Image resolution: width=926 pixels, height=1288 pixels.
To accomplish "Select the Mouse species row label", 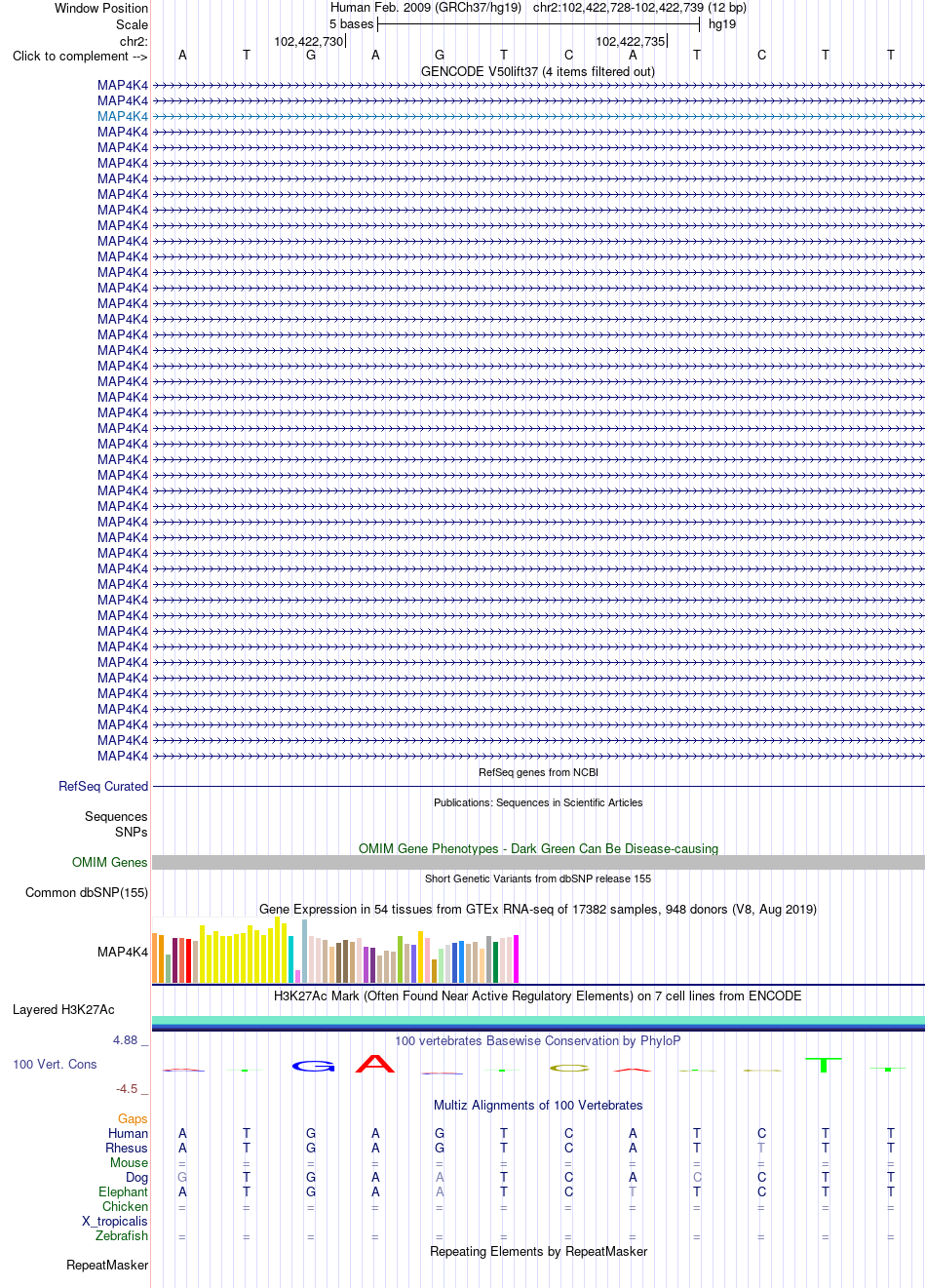I will click(x=129, y=1162).
